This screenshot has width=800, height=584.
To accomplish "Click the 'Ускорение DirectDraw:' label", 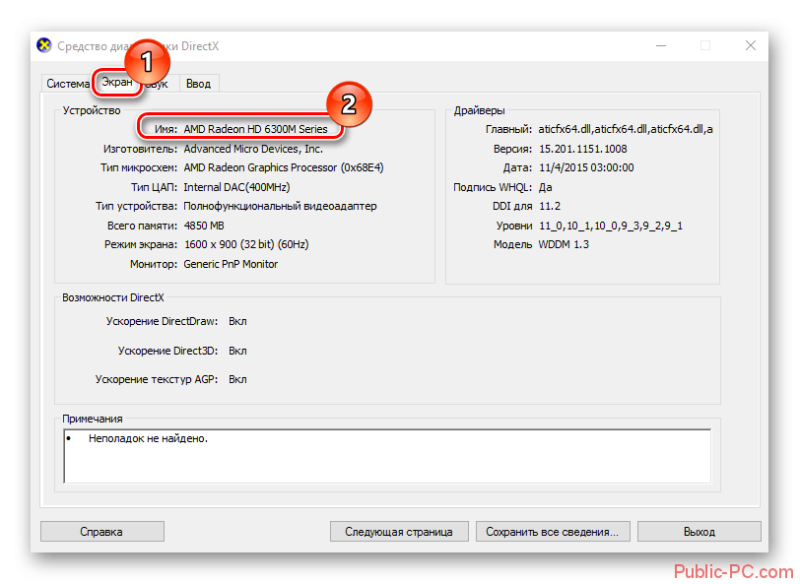I will tap(162, 321).
